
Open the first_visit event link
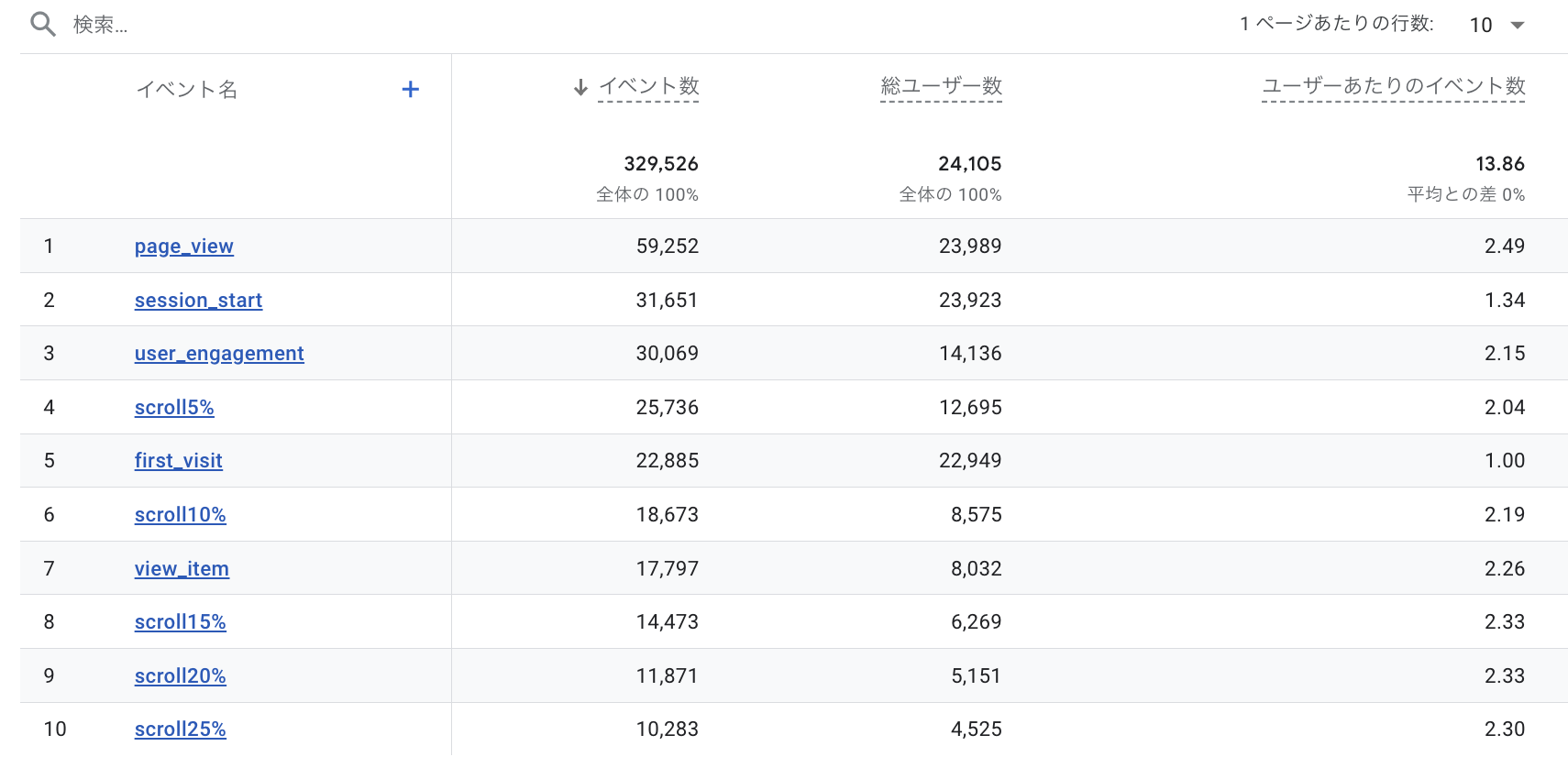pyautogui.click(x=178, y=461)
